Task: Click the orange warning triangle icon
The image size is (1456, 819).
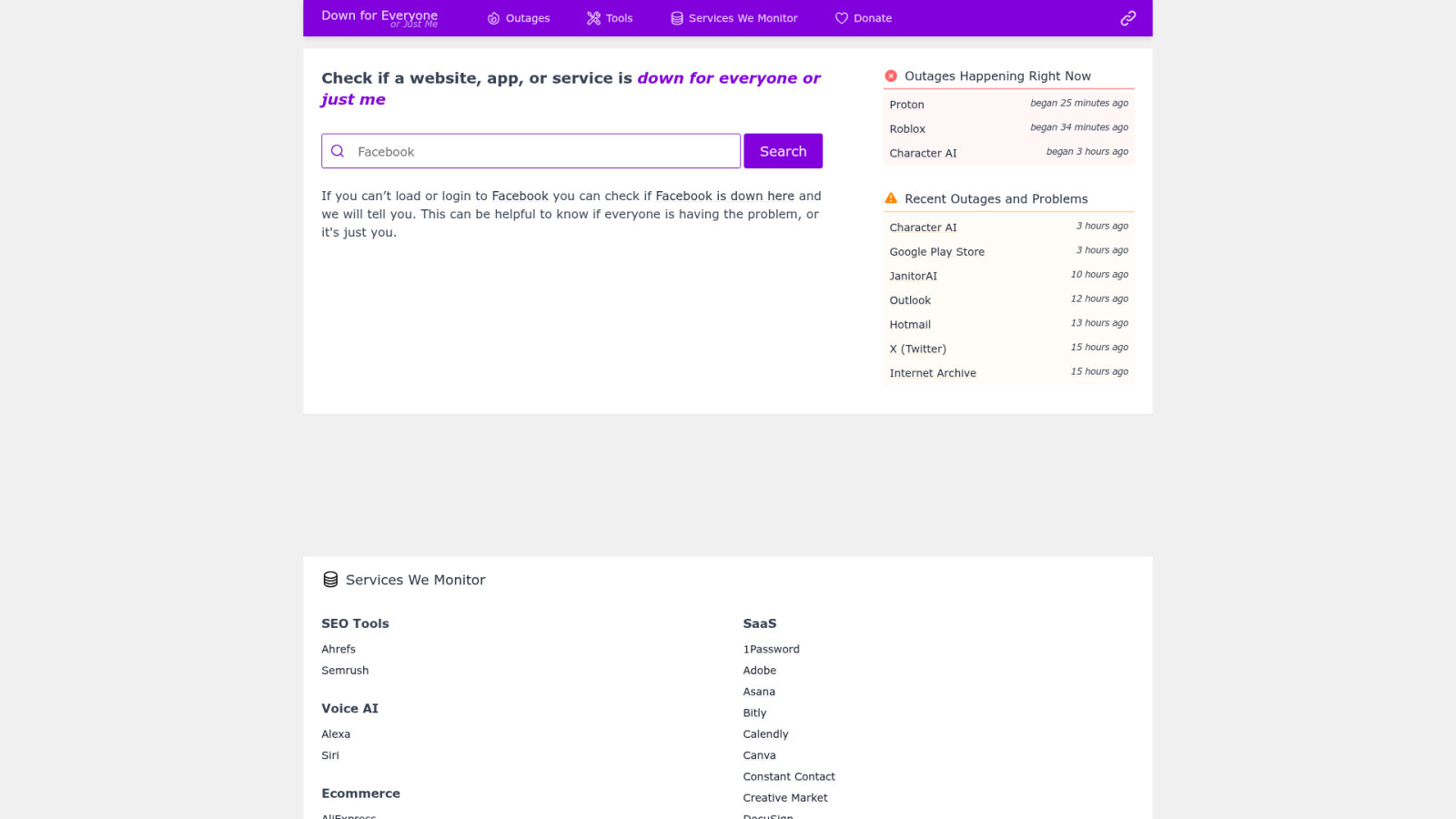Action: click(891, 198)
